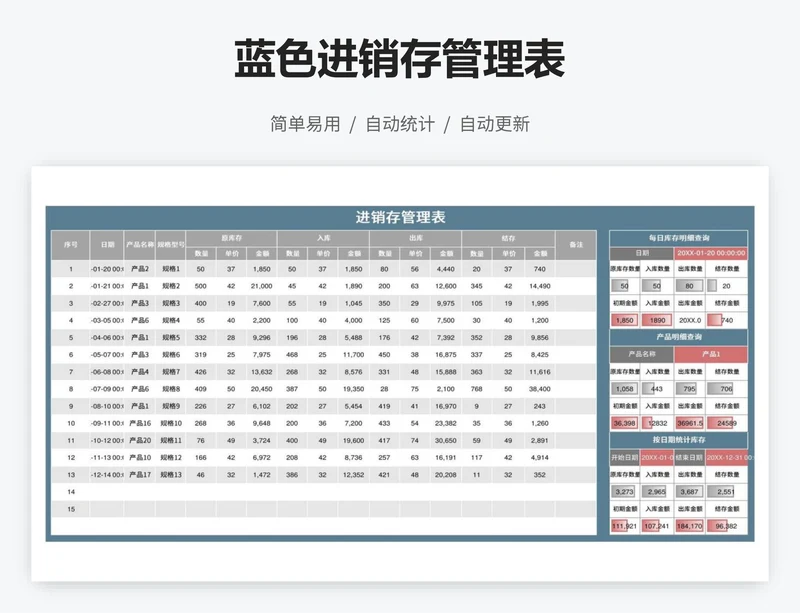Screen dimensions: 800x613
Task: Select product cell 产品16
Action: pos(140,423)
